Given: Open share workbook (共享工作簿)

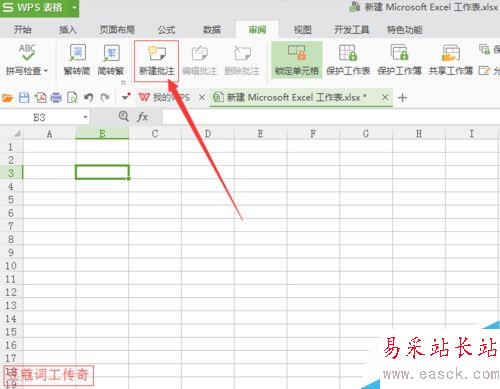Looking at the screenshot, I should tap(451, 60).
